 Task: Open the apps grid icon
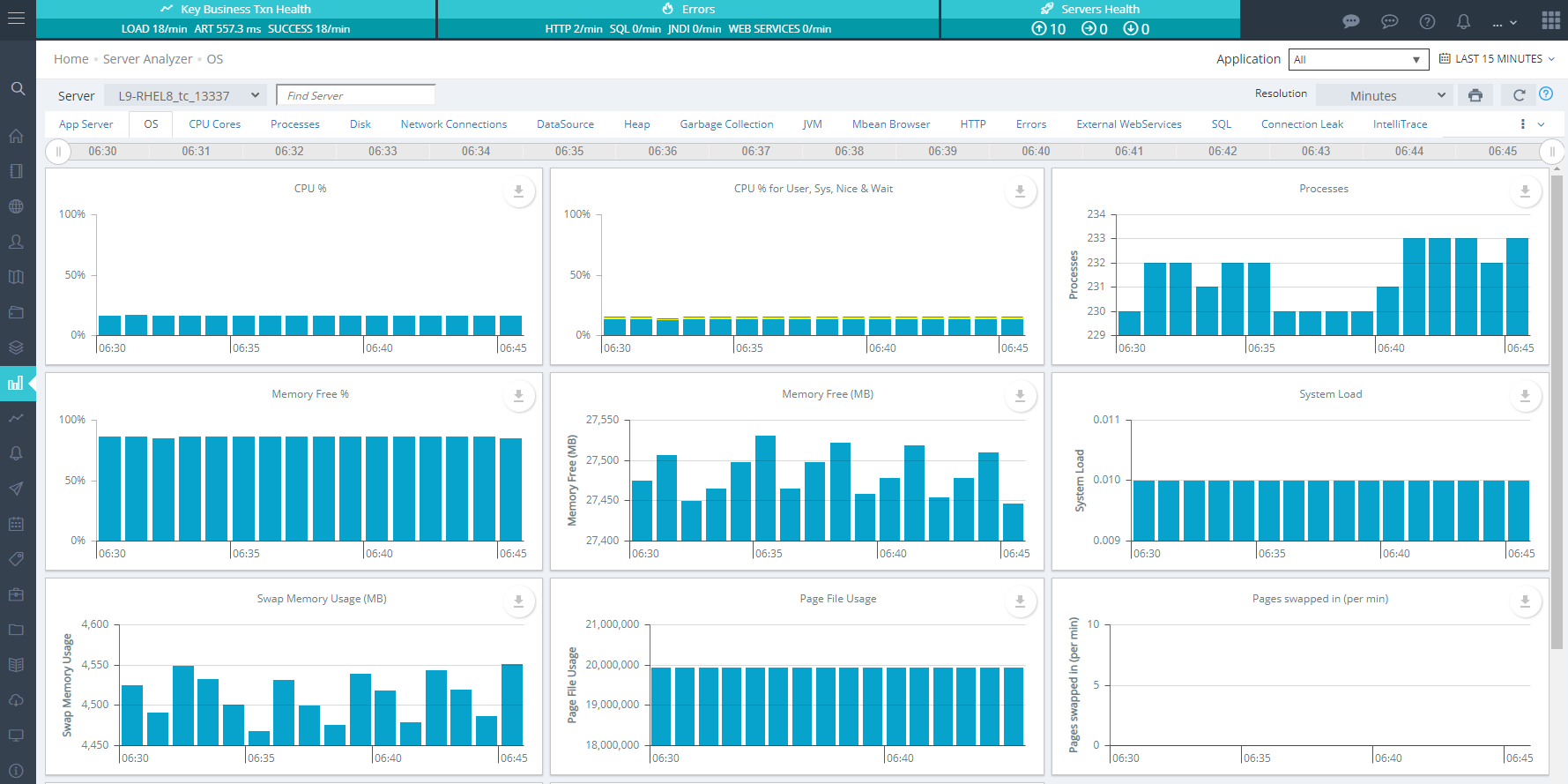tap(1550, 20)
